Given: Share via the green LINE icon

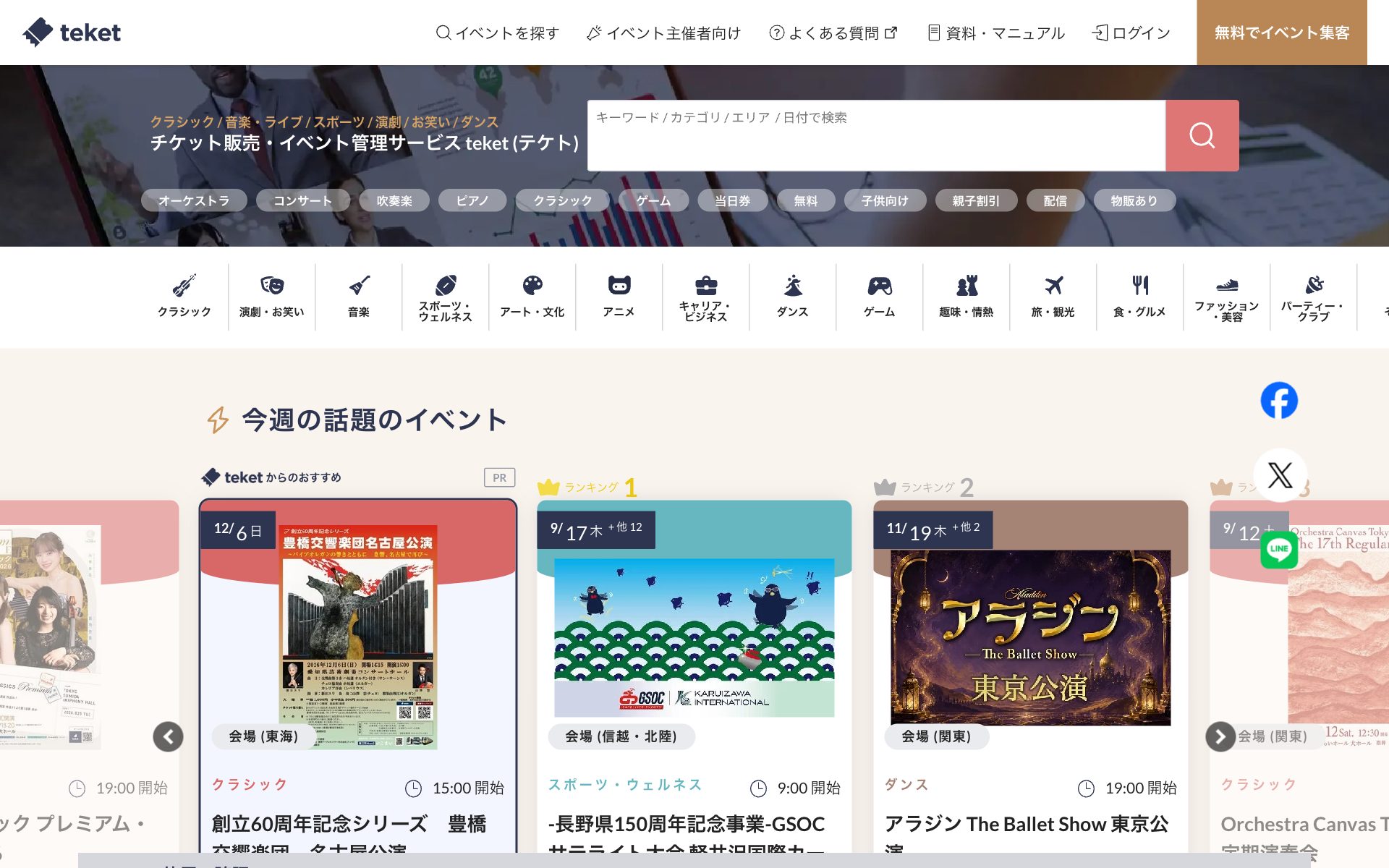Looking at the screenshot, I should point(1279,549).
